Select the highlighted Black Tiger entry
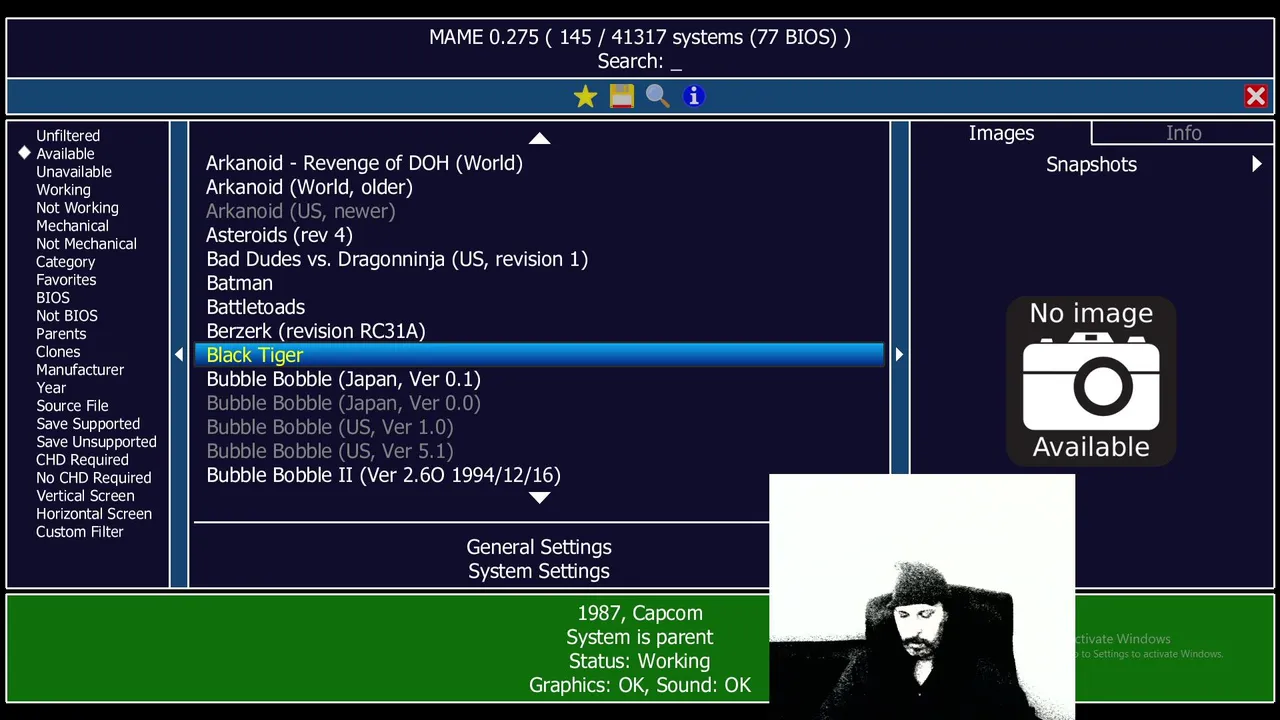Screen dimensions: 1280x720 click(539, 355)
